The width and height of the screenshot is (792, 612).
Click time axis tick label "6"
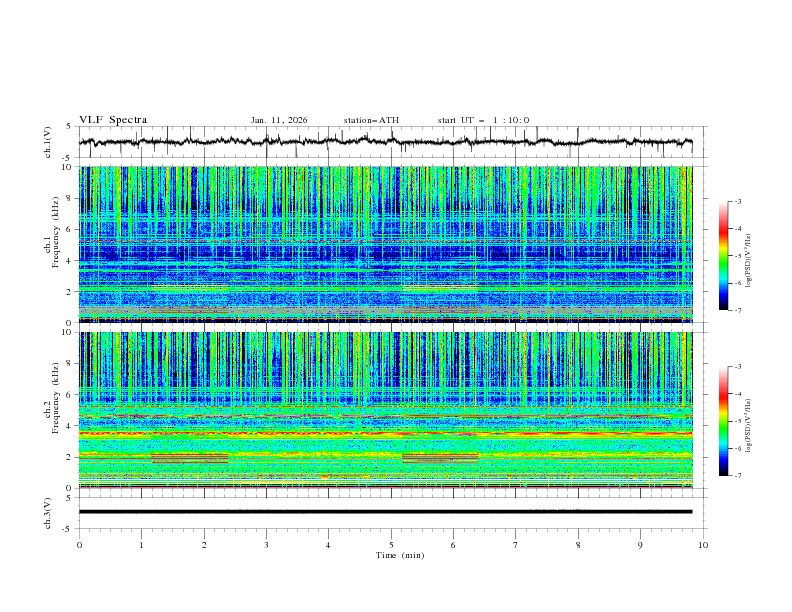[453, 545]
